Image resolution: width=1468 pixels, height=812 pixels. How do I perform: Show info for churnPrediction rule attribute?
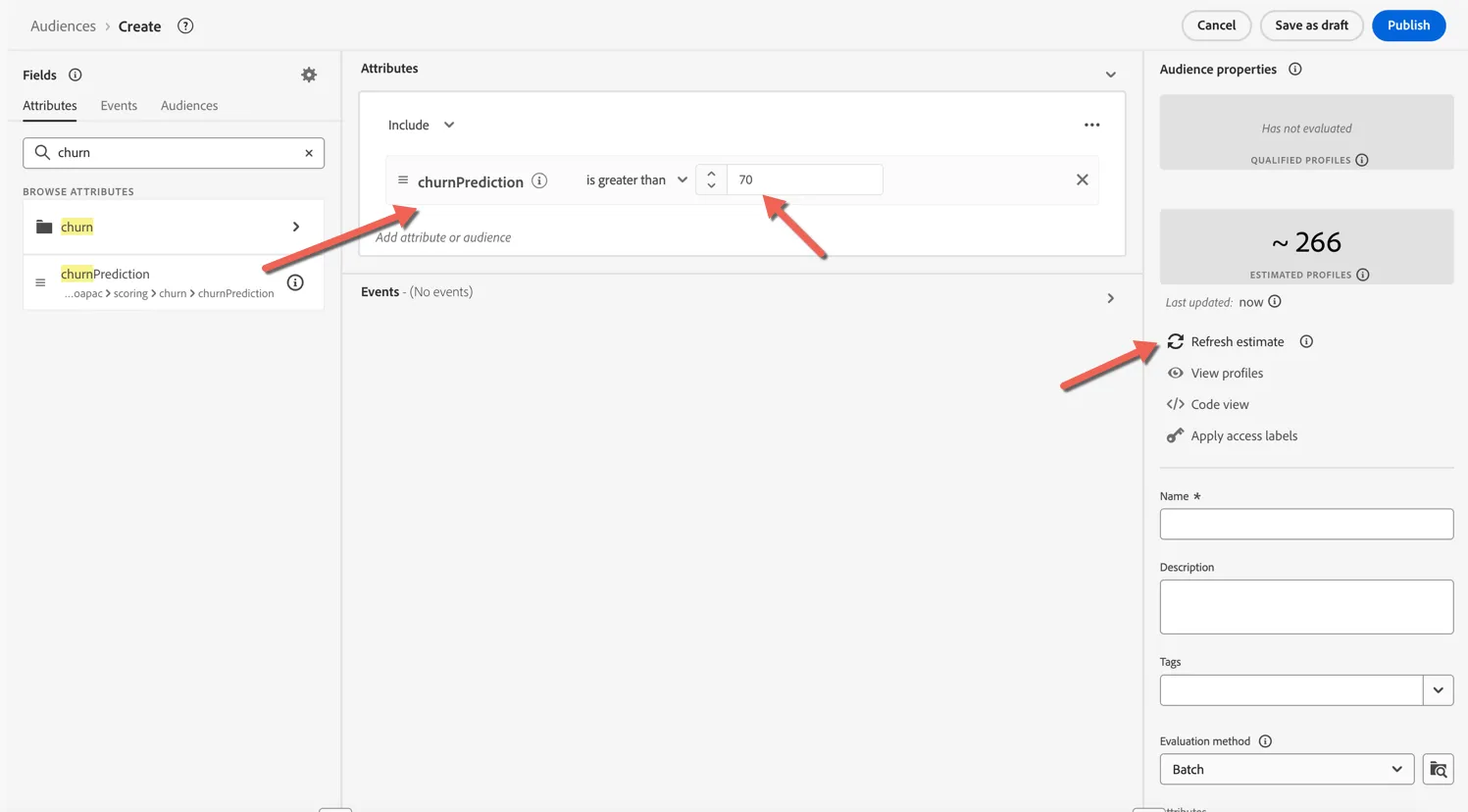[539, 180]
